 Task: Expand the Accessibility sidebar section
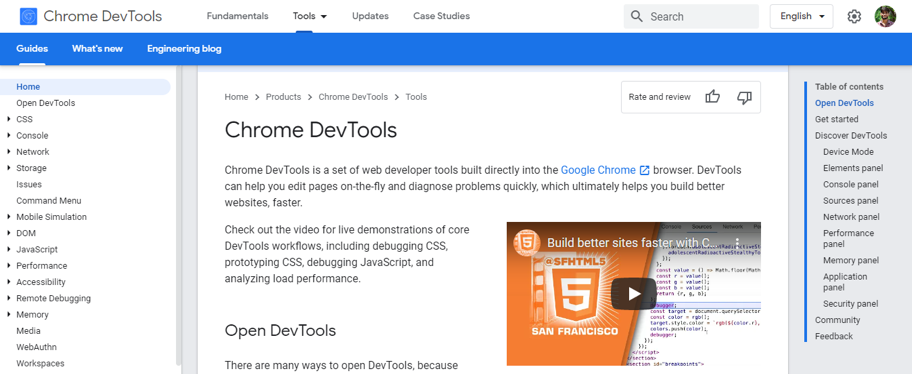(x=9, y=282)
